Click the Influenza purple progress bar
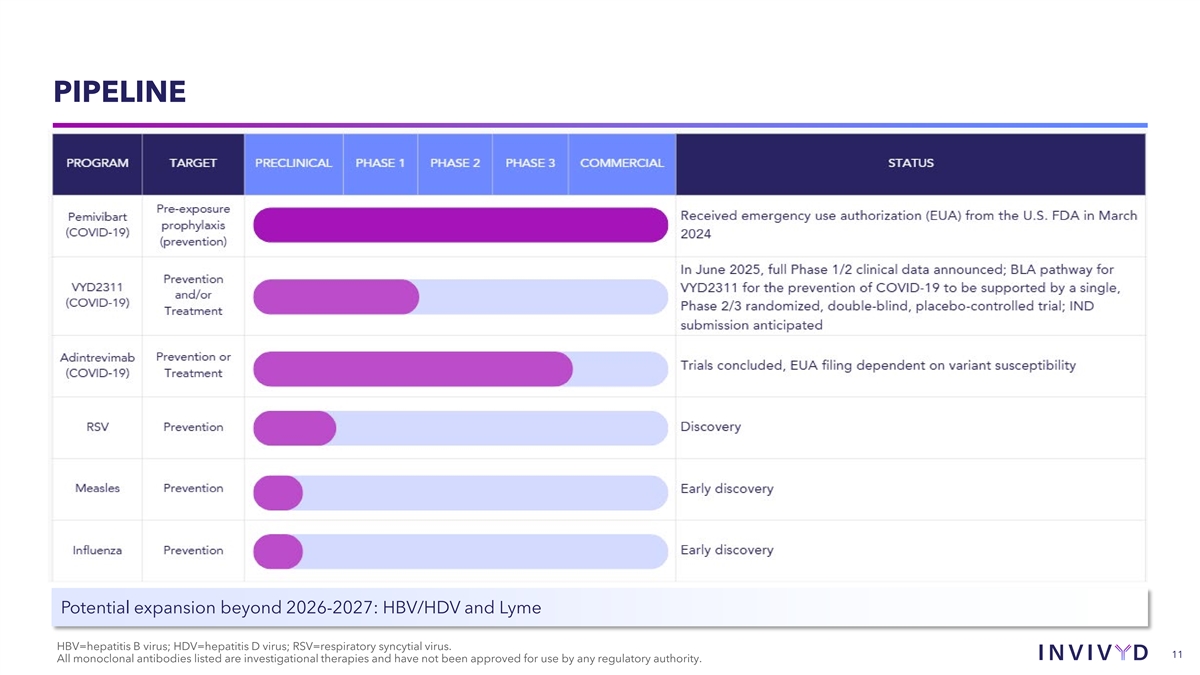The height and width of the screenshot is (675, 1200). [278, 552]
